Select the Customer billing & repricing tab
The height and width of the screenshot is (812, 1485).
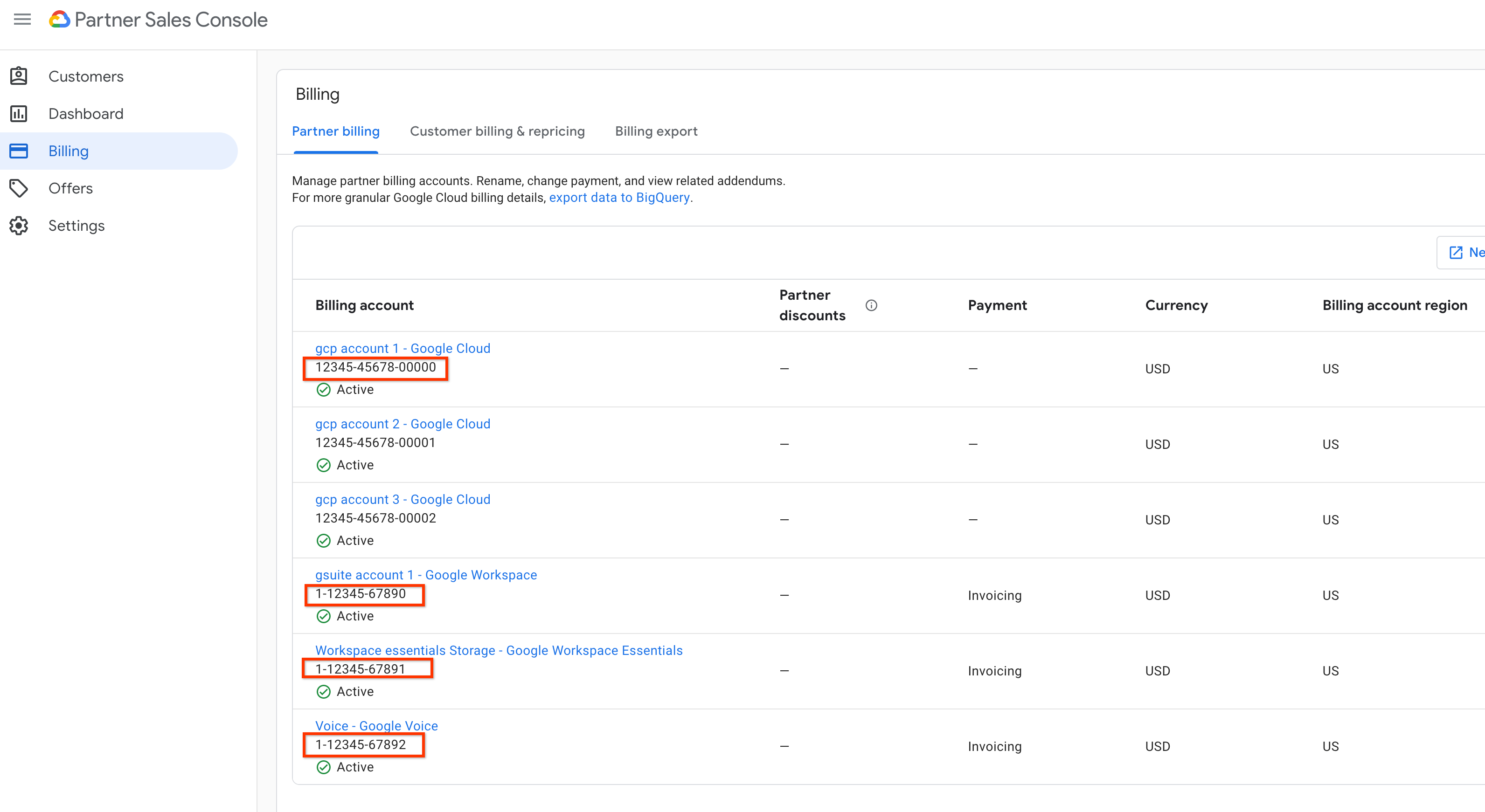click(498, 131)
